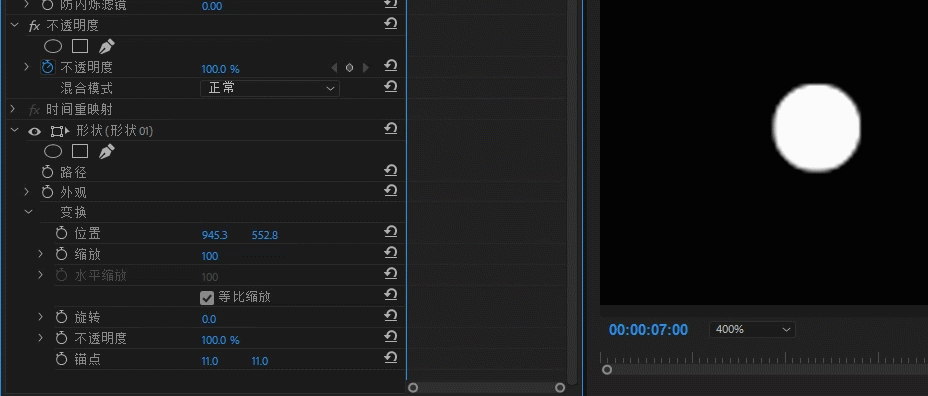Reset the 水平缩放 parameter
Viewport: 928px width, 396px height.
pos(391,274)
